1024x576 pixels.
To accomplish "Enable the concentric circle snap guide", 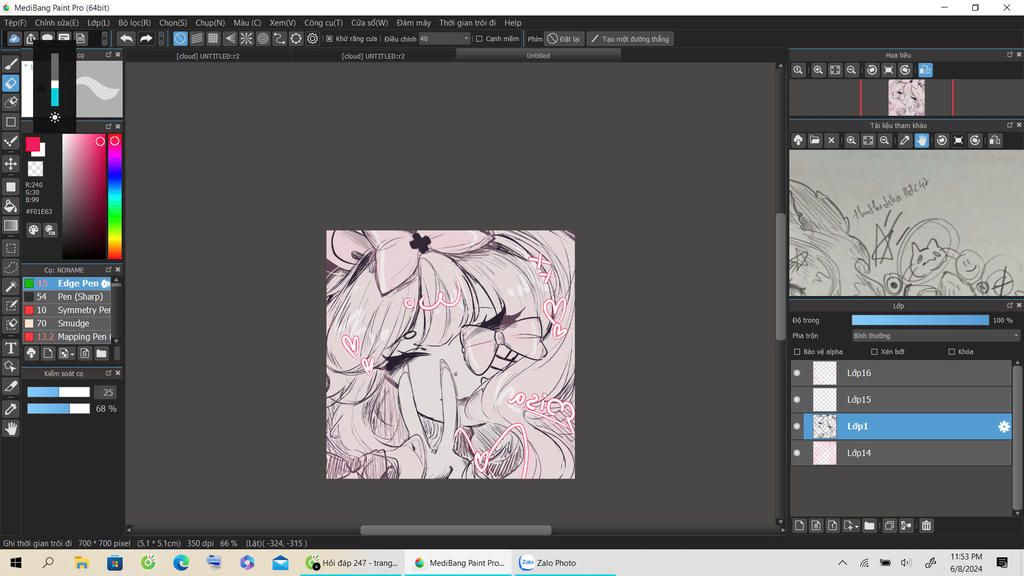I will tap(263, 39).
